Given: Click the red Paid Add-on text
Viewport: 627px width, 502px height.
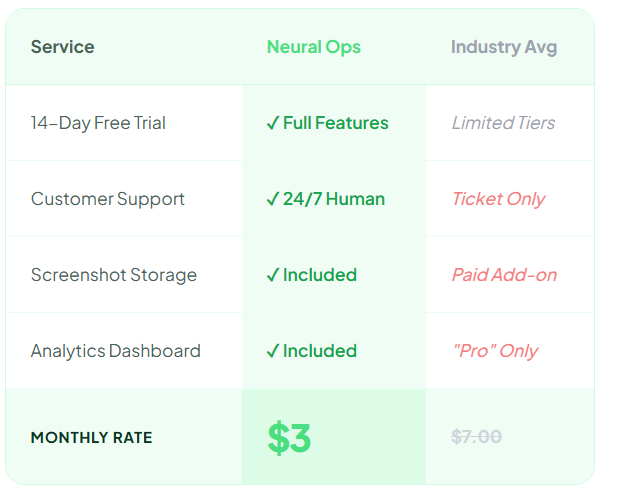Looking at the screenshot, I should [504, 275].
